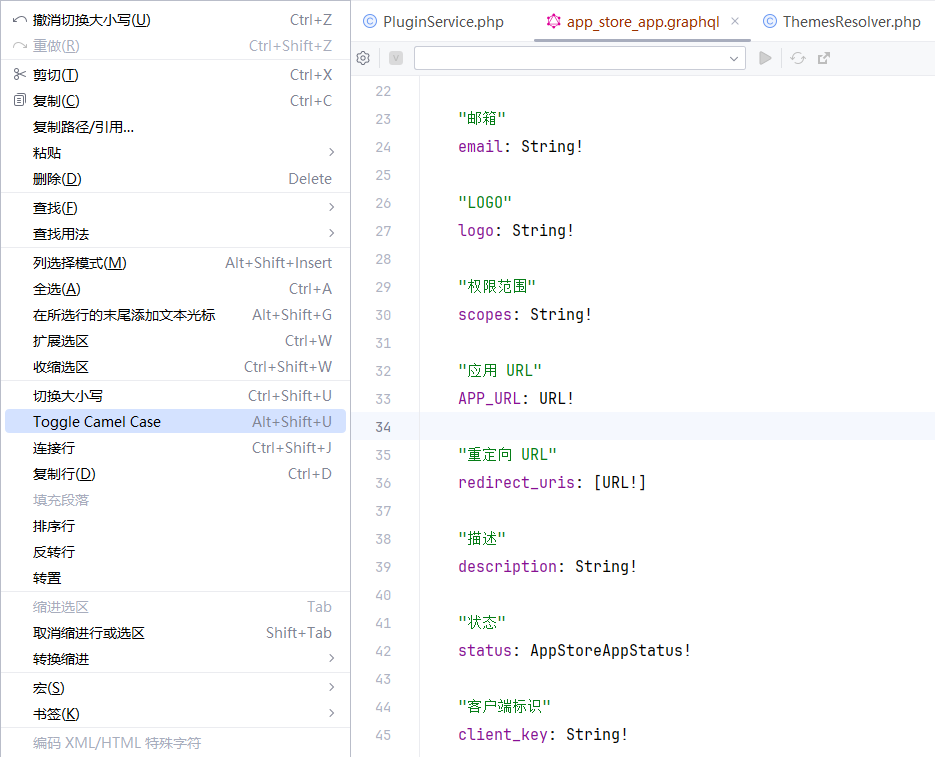Select Toggle Camel Case menu item
The height and width of the screenshot is (757, 935).
coord(97,422)
